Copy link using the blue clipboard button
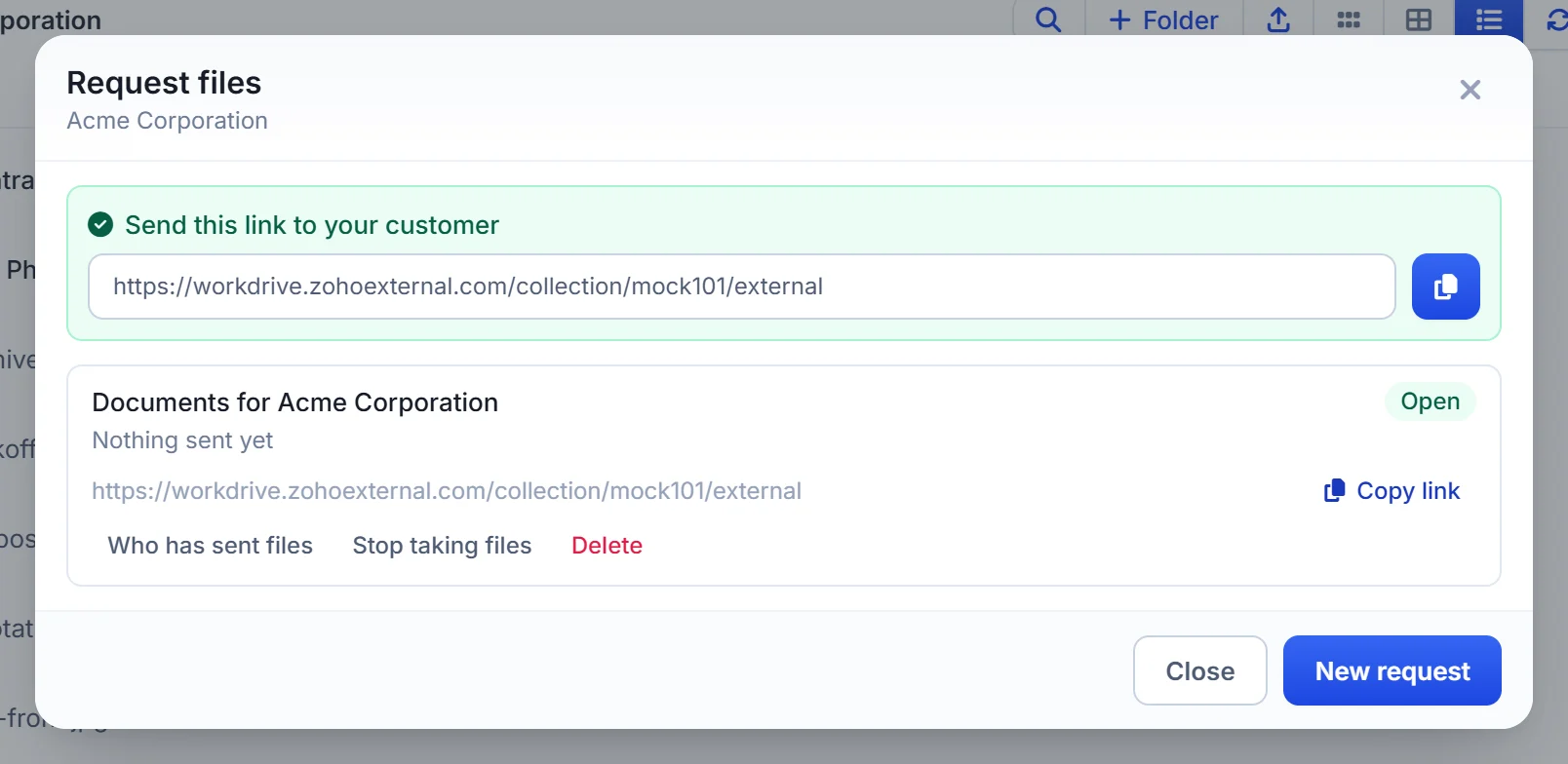This screenshot has height=764, width=1568. pyautogui.click(x=1446, y=286)
